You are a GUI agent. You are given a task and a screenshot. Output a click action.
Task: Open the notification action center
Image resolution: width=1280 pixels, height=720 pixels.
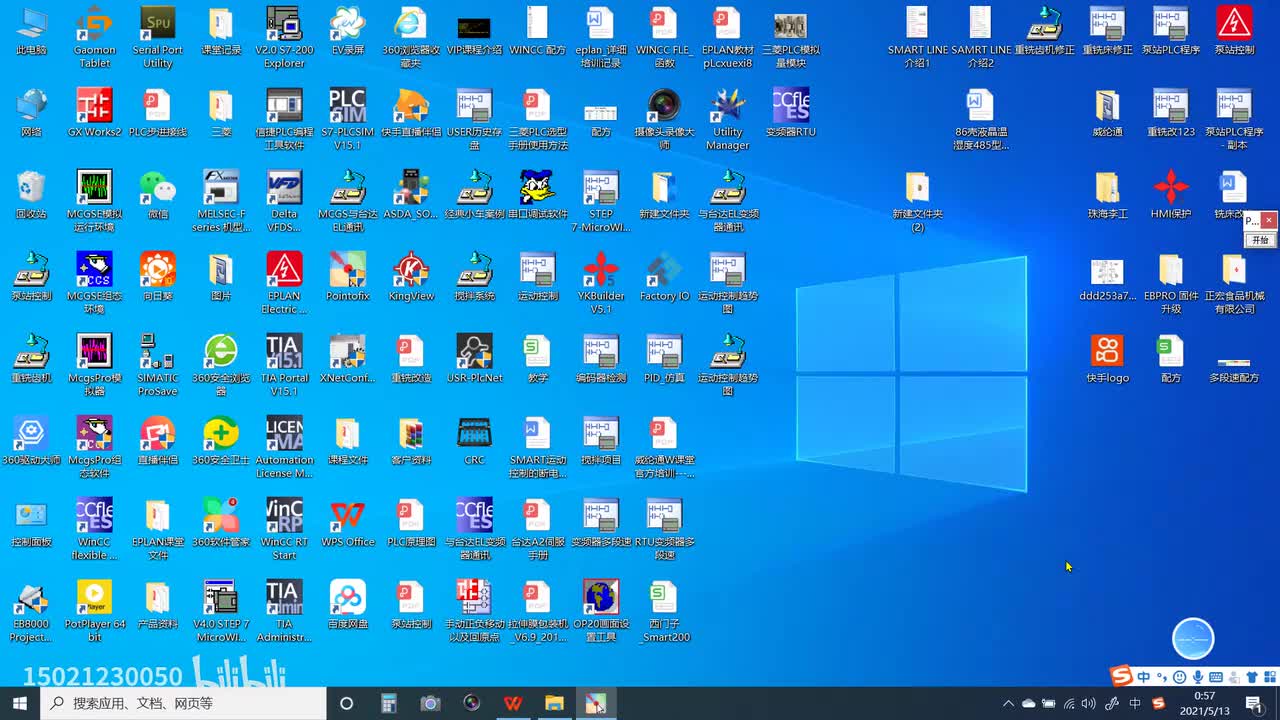(x=1253, y=704)
